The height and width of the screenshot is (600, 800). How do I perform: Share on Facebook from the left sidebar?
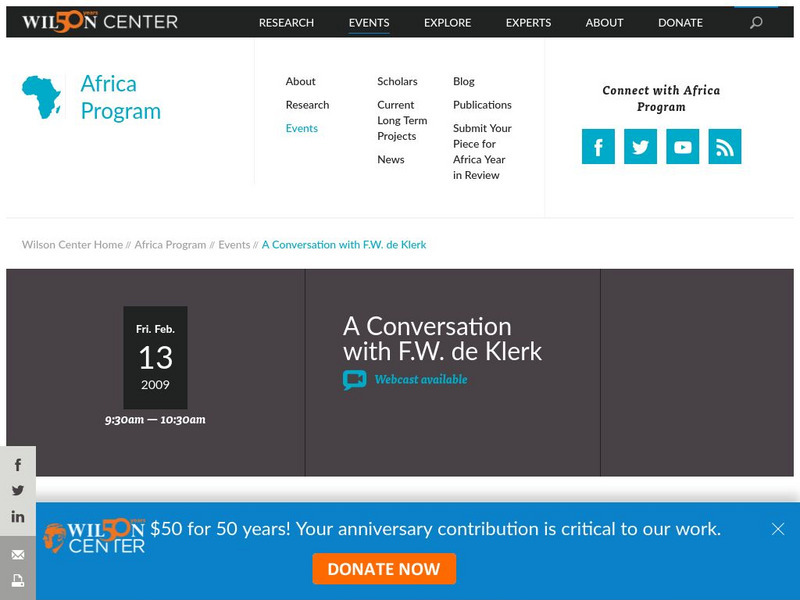(17, 464)
